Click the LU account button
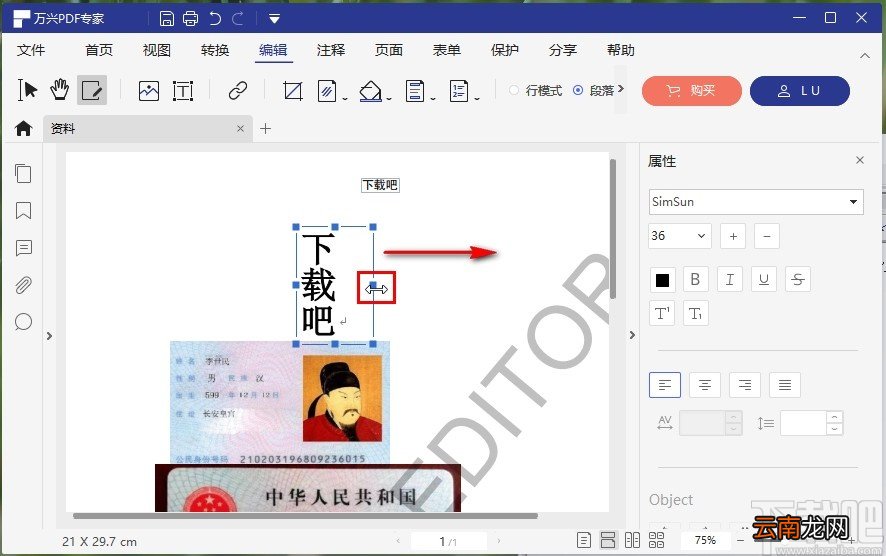 click(x=800, y=91)
